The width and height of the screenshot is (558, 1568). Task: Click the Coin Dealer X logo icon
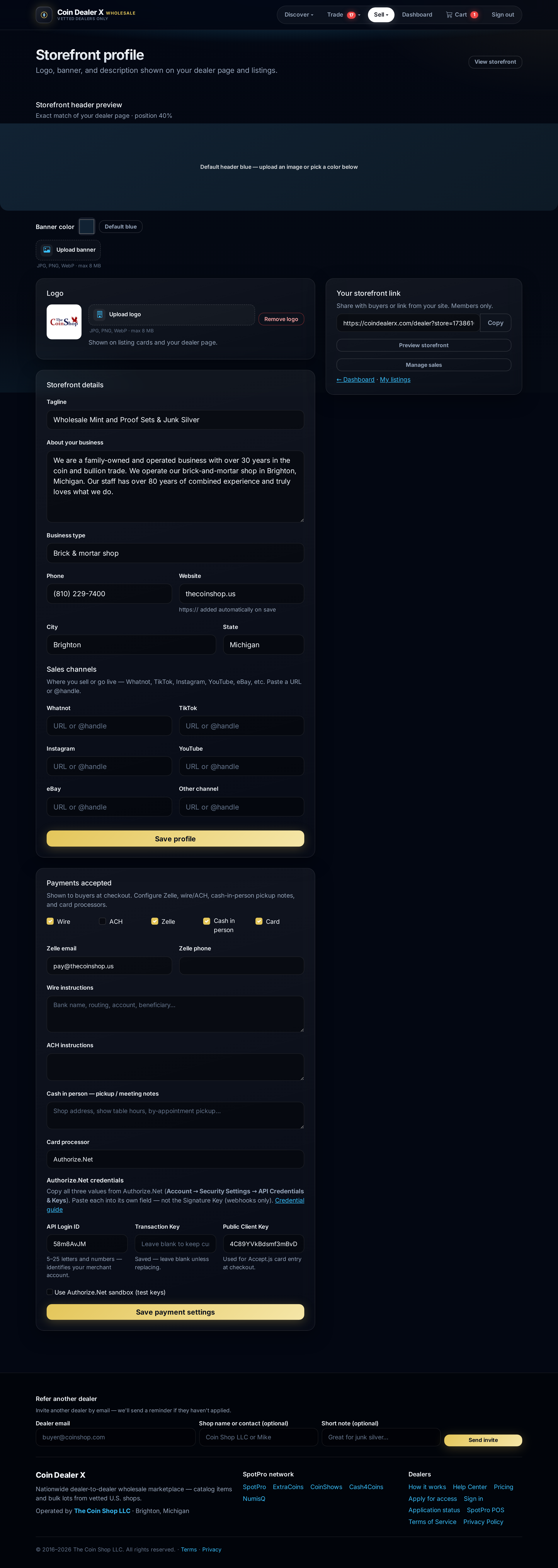pos(44,15)
